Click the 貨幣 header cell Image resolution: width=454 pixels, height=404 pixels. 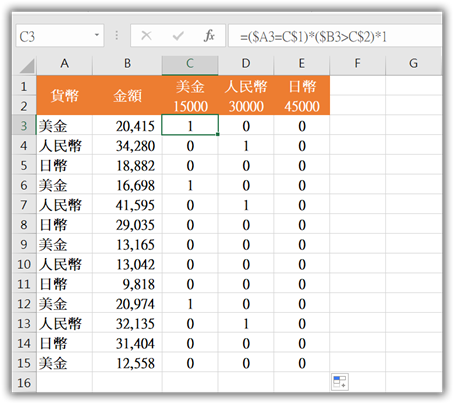point(64,96)
